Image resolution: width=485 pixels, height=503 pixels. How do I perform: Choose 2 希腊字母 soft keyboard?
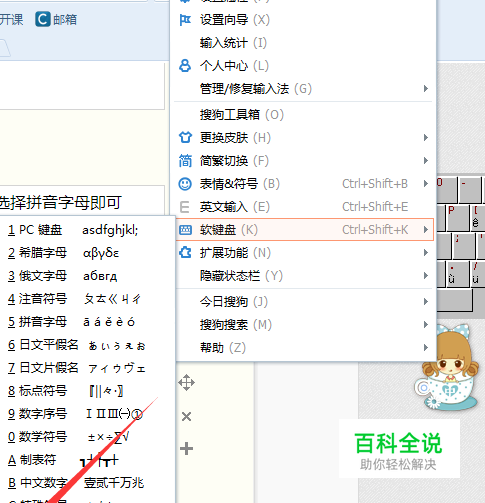(87, 253)
